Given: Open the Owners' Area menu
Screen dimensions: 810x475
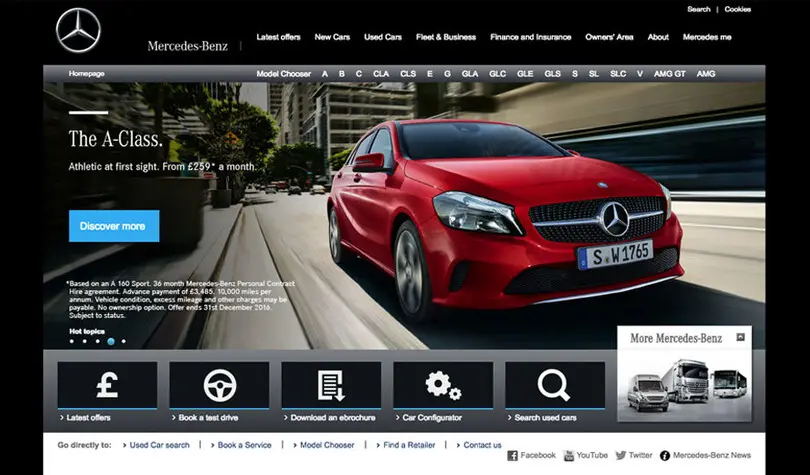Looking at the screenshot, I should (x=609, y=37).
